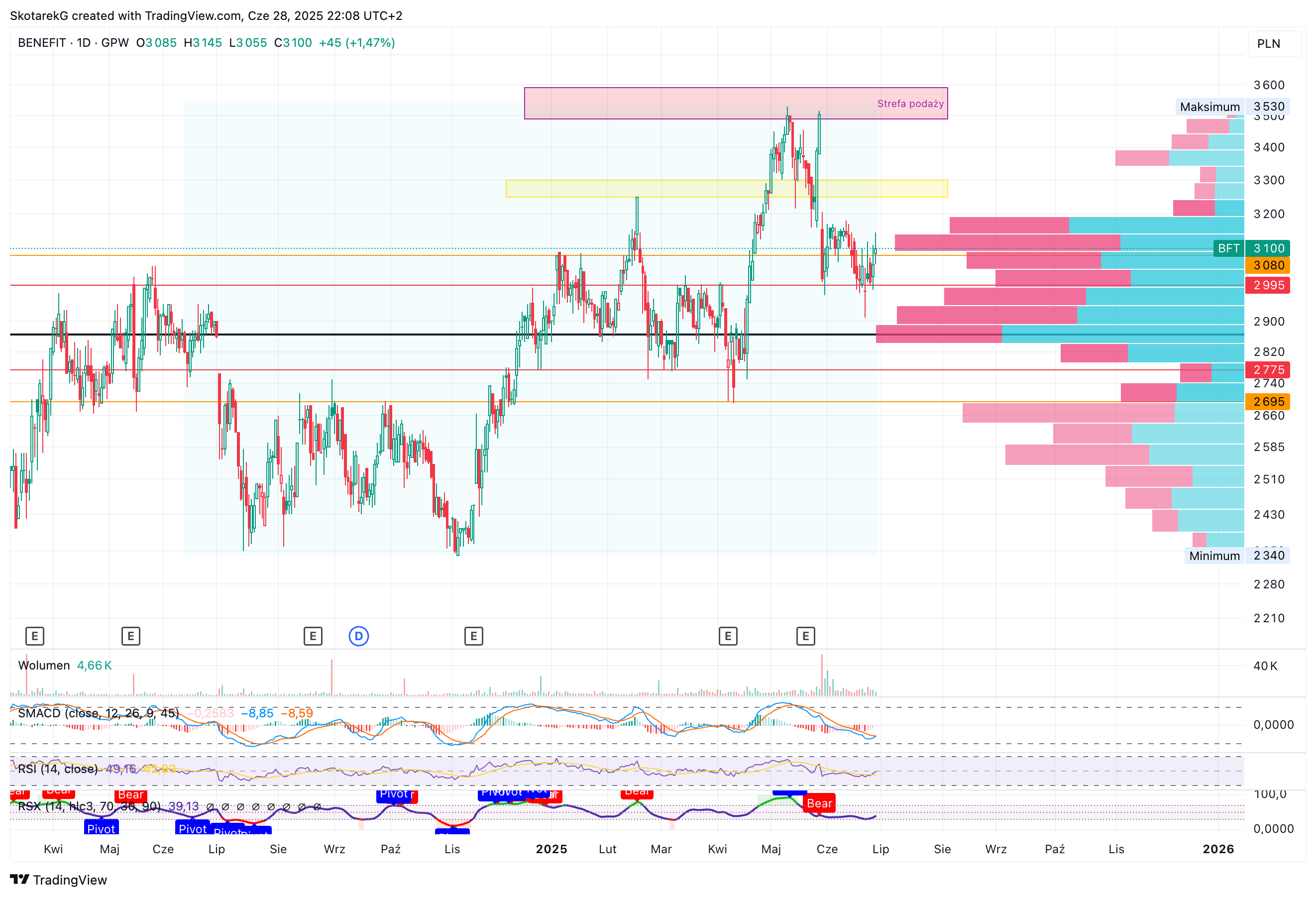Select the red 2775 price level label

[1267, 370]
